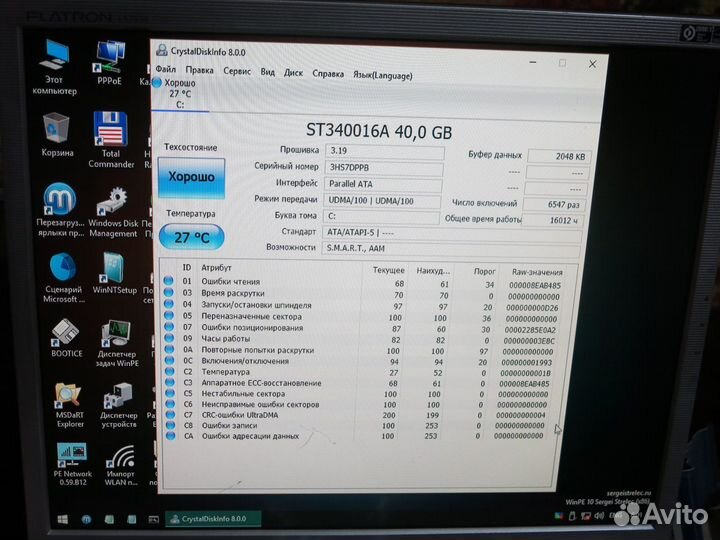Screen dimensions: 720x540
Task: Select the Аппаратное ECC-восстановление row
Action: coord(359,383)
